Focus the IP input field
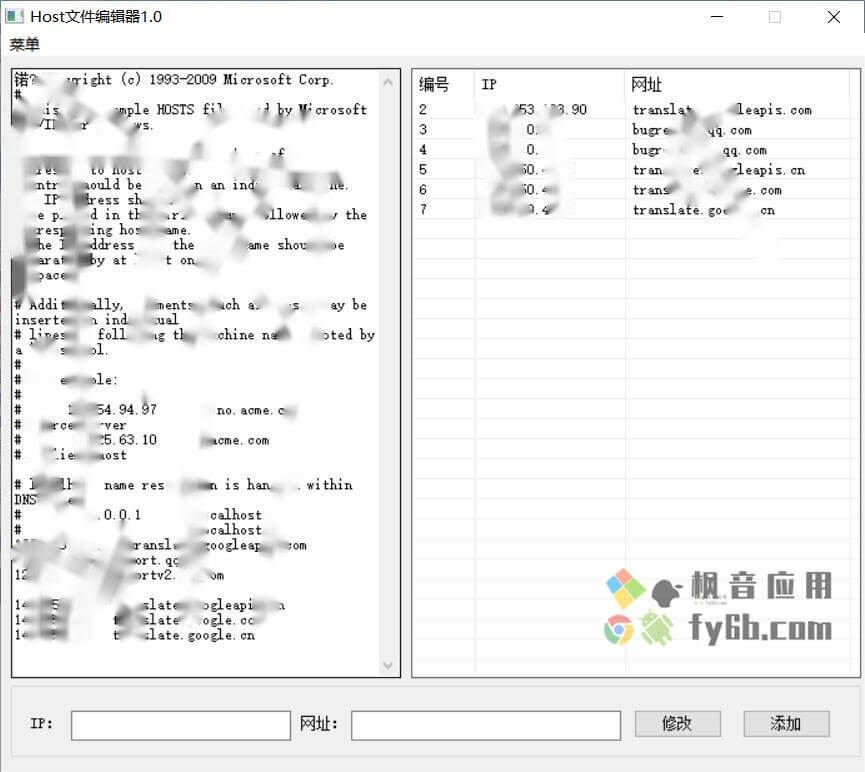Viewport: 865px width, 772px height. pyautogui.click(x=180, y=725)
